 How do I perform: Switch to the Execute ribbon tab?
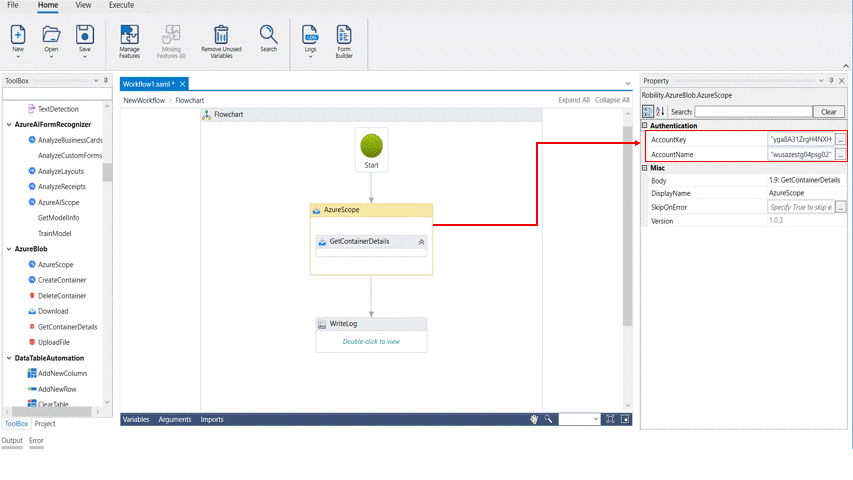[x=121, y=5]
